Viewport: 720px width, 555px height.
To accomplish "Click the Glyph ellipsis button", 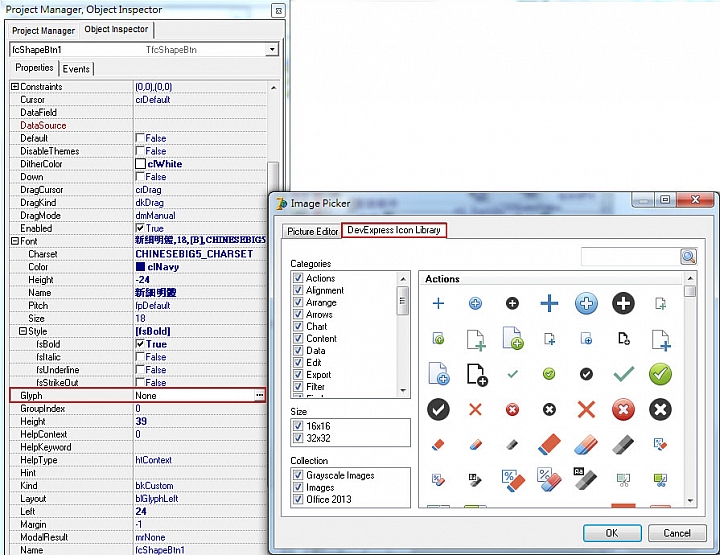I will (x=259, y=395).
